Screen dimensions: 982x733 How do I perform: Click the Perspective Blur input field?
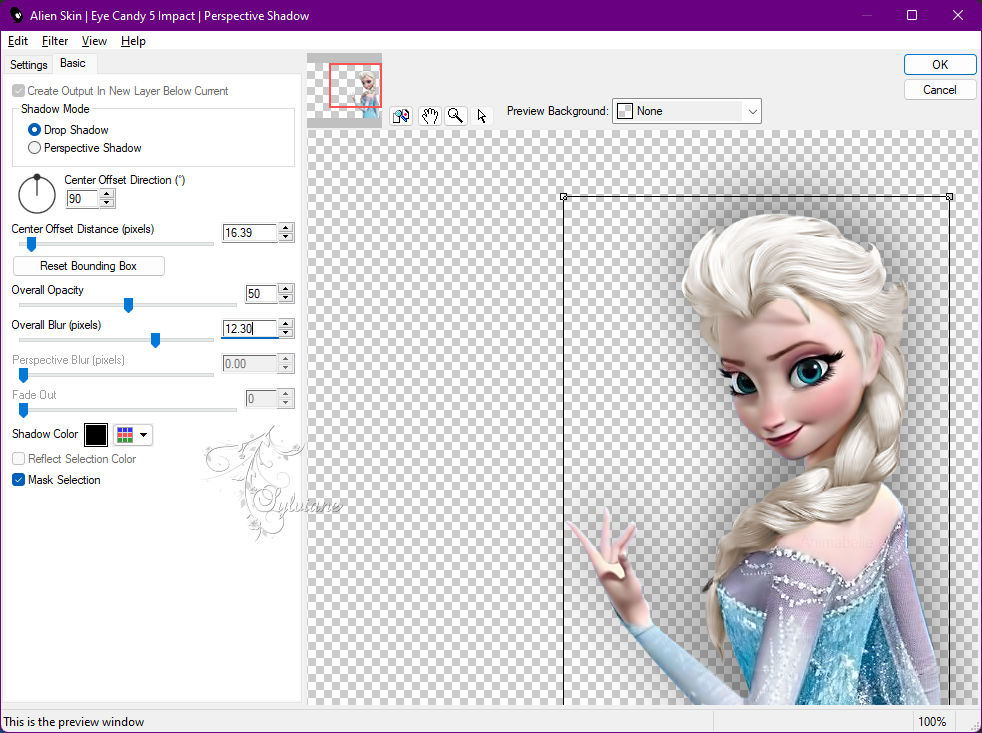[249, 363]
